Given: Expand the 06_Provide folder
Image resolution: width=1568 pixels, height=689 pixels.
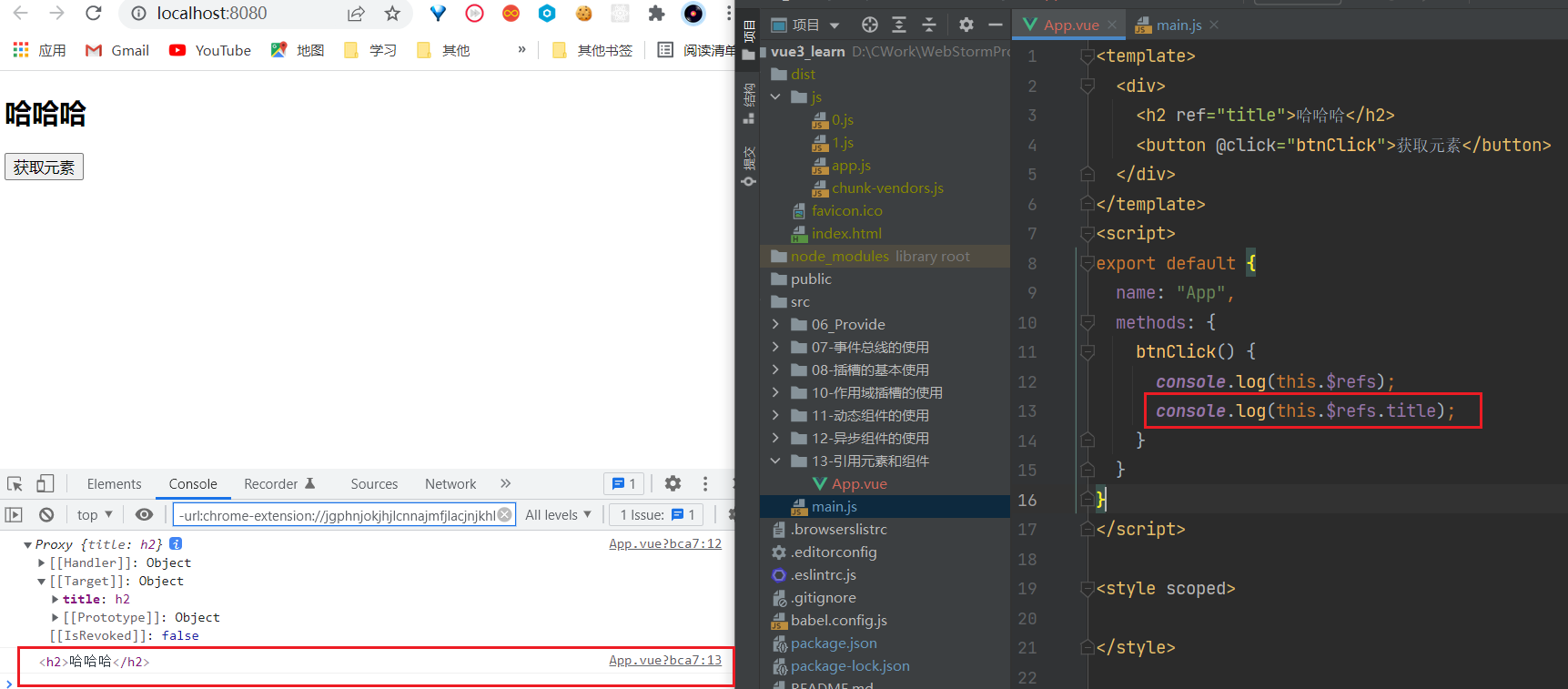Looking at the screenshot, I should click(775, 324).
